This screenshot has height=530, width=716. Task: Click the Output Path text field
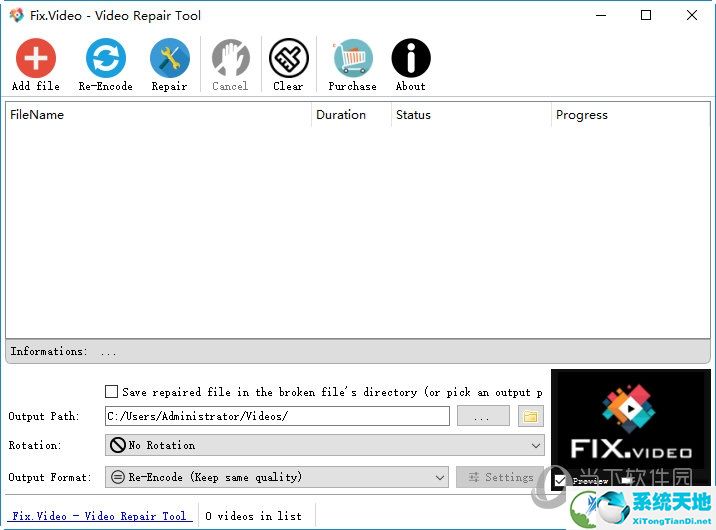coord(277,416)
